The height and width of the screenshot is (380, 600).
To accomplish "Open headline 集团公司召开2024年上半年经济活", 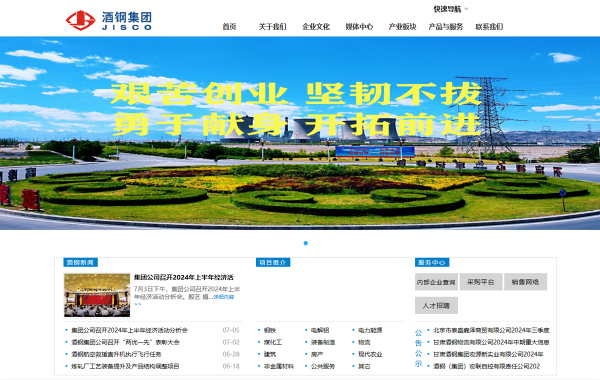I will [x=184, y=277].
